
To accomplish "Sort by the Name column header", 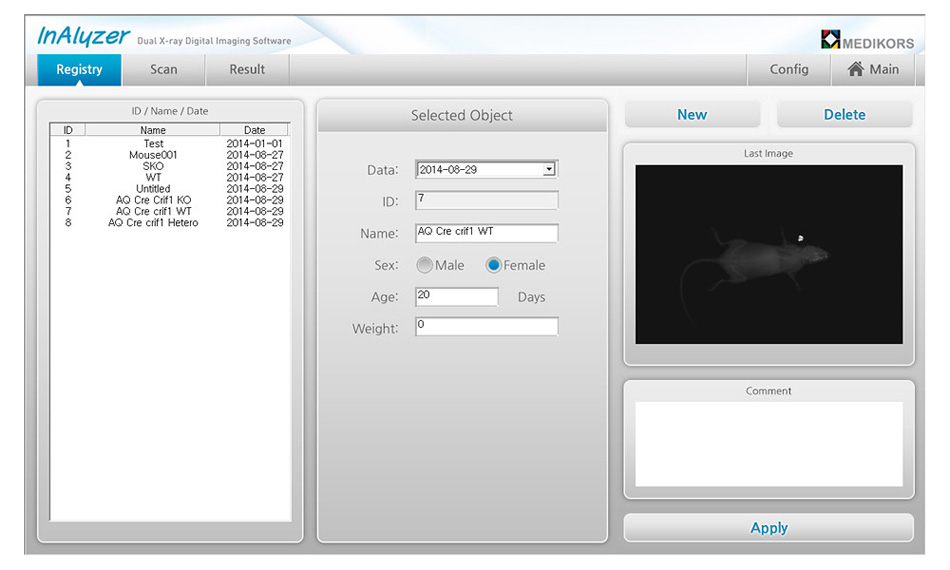I will tap(153, 130).
